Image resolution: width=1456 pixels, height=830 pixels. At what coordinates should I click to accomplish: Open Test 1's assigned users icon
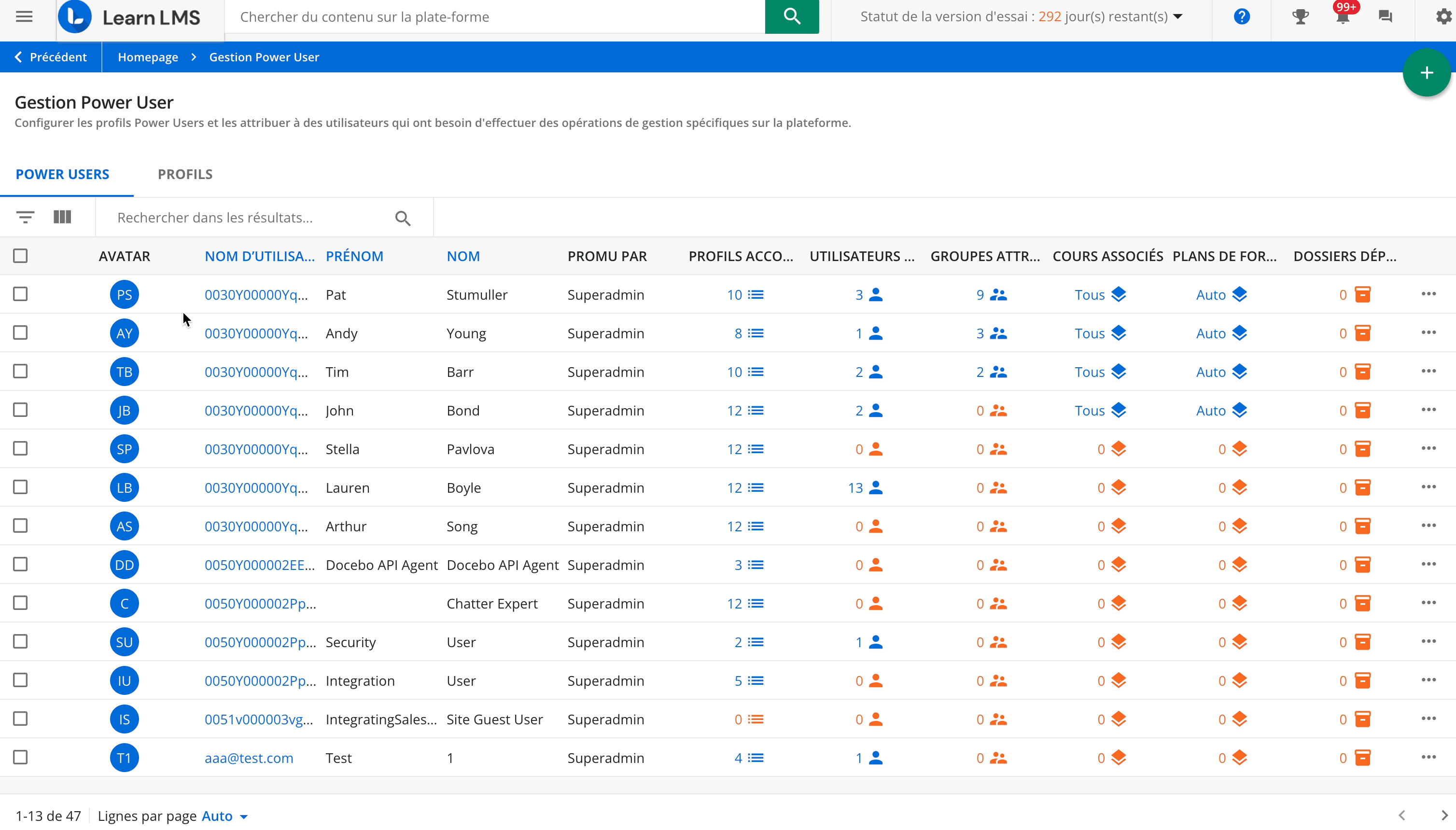pos(875,758)
